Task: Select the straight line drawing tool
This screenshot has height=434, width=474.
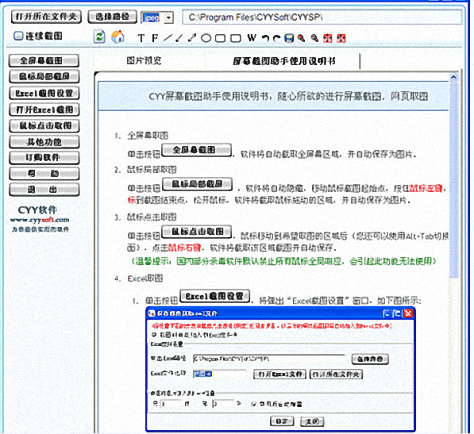Action: 168,38
